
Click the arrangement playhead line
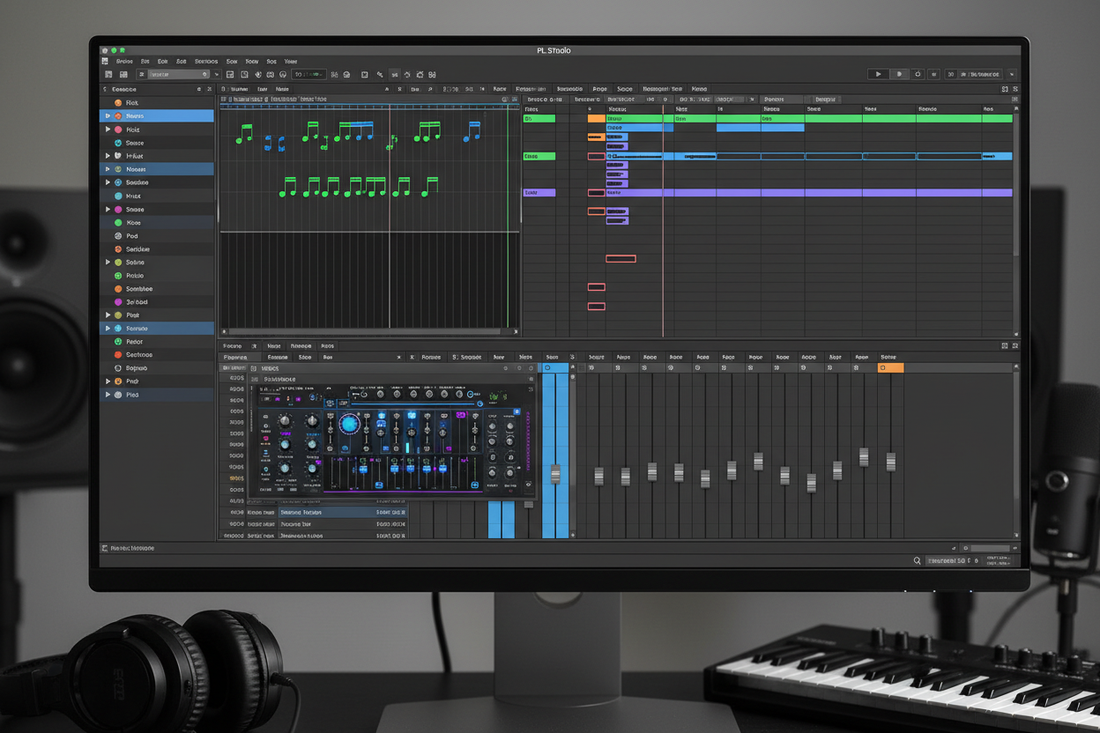tap(663, 221)
